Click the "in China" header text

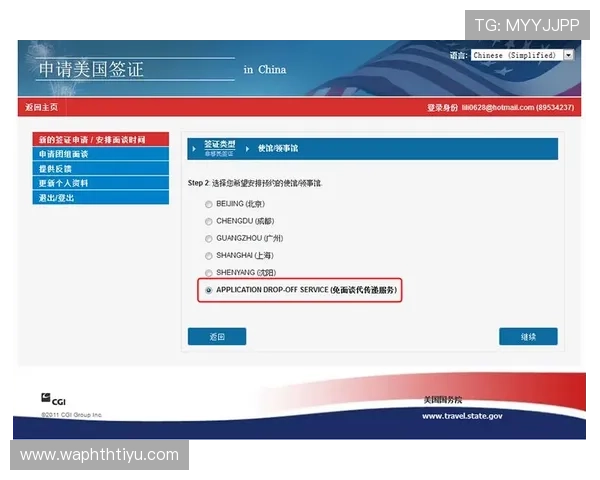click(x=265, y=70)
